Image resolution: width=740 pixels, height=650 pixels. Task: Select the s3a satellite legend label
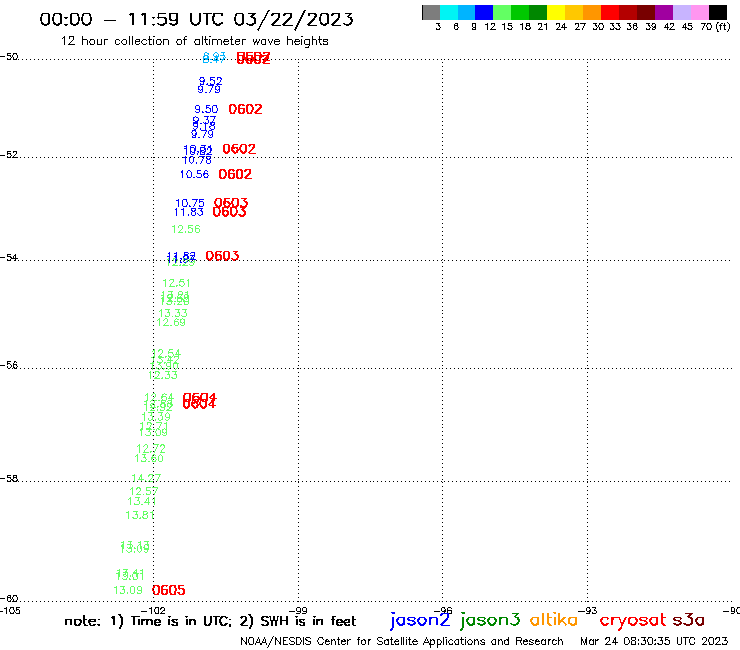[688, 620]
